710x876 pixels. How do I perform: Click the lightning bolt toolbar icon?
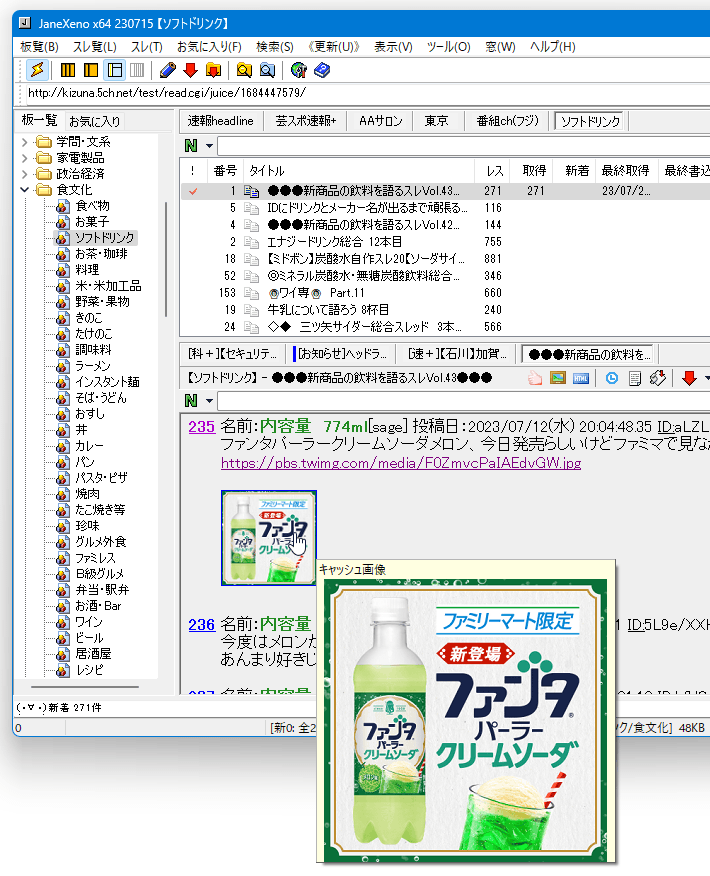click(37, 70)
